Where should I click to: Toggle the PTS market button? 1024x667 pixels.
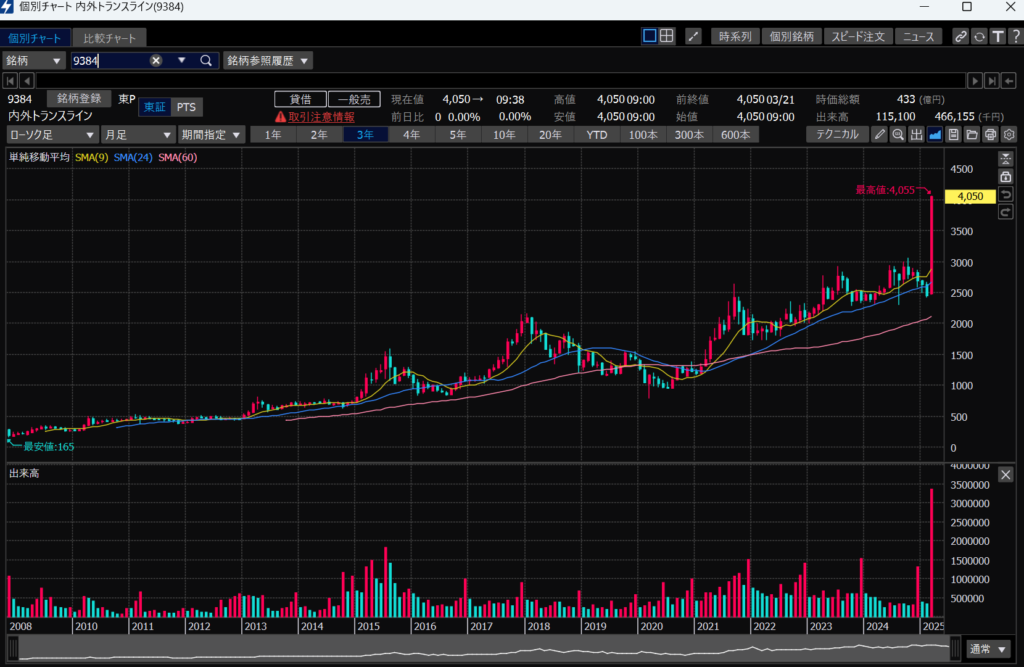pyautogui.click(x=186, y=107)
